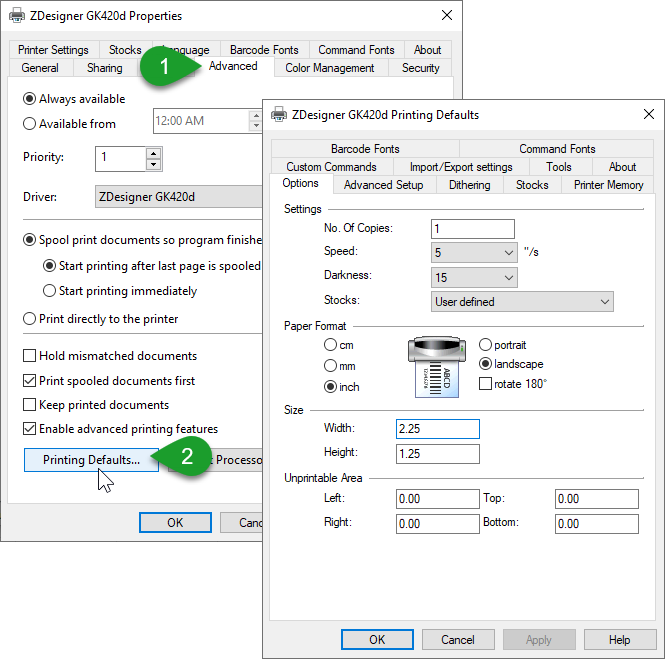
Task: Close the Printing Defaults dialog
Action: pyautogui.click(x=647, y=114)
